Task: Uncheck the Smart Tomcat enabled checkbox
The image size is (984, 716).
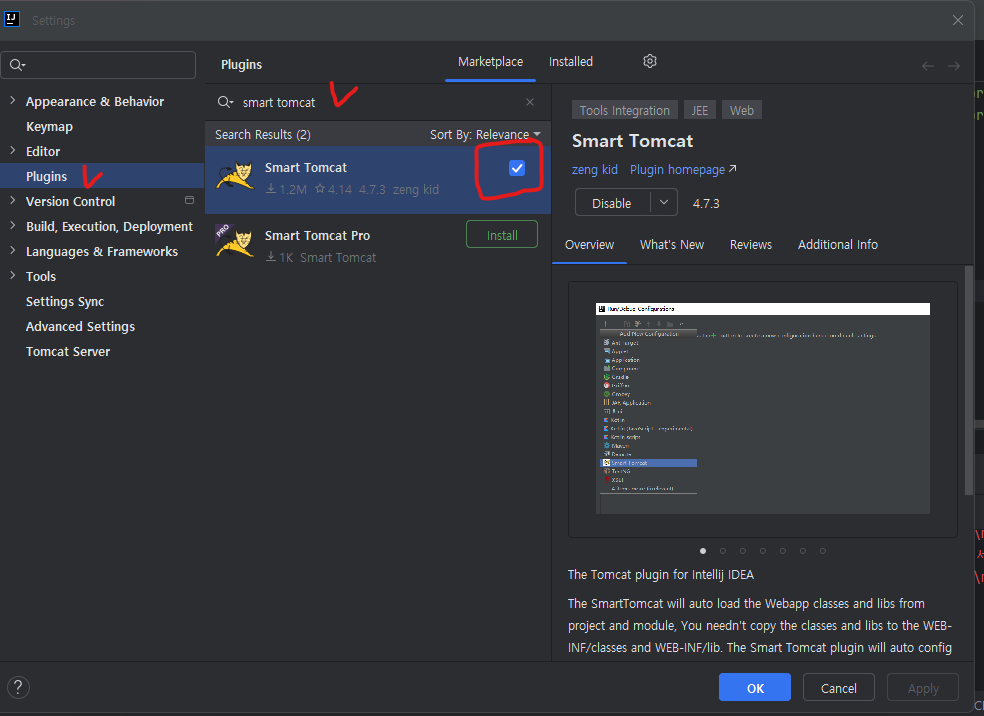Action: point(516,168)
